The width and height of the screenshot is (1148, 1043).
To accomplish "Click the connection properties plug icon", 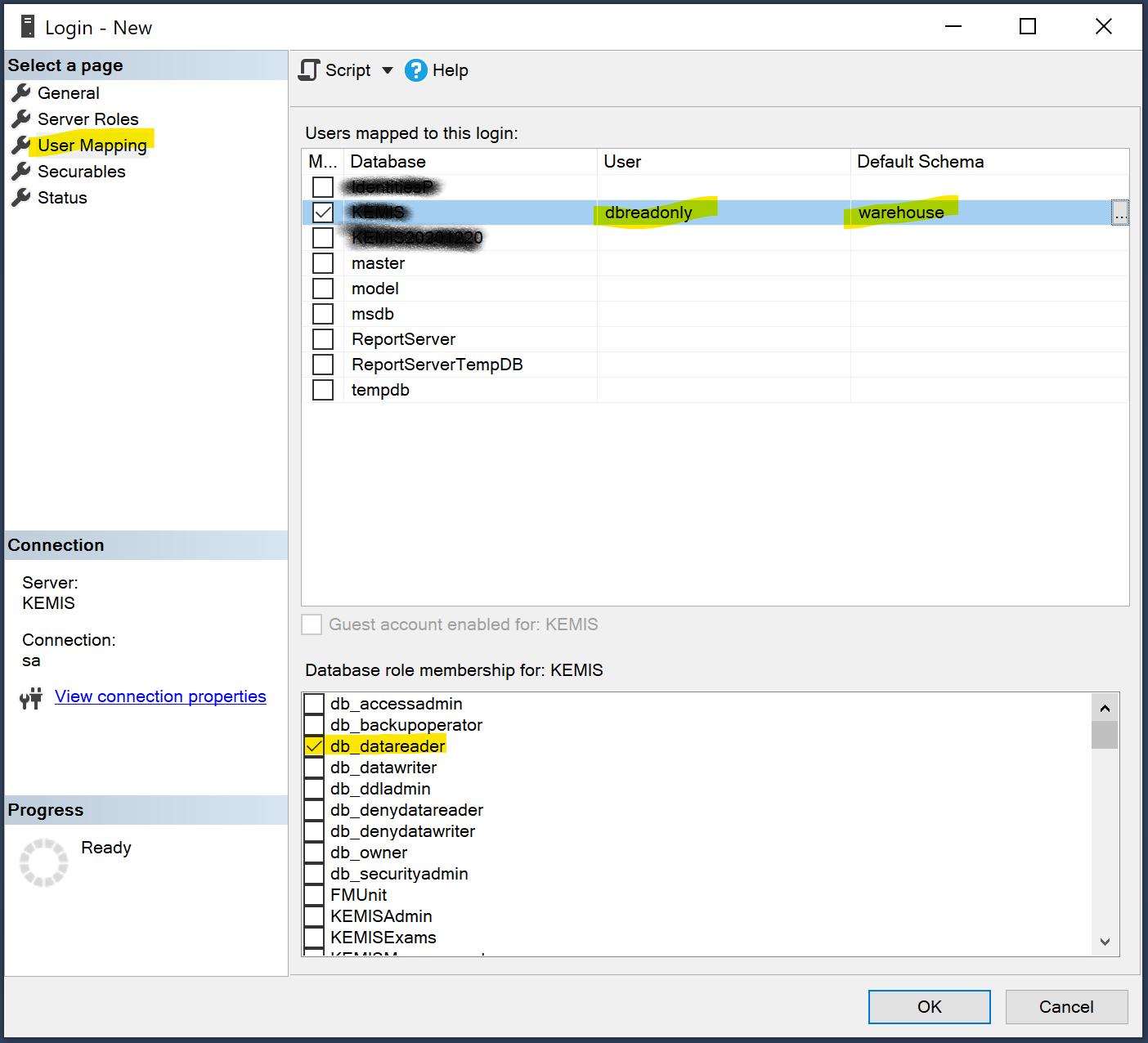I will tap(31, 698).
